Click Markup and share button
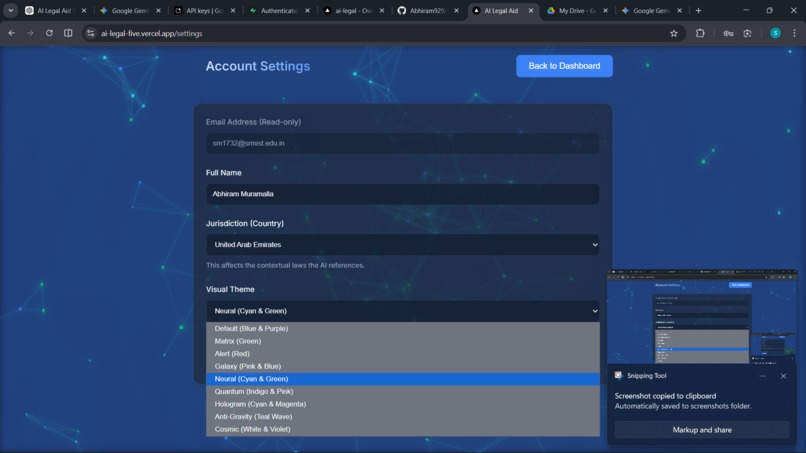This screenshot has width=806, height=453. pos(702,430)
